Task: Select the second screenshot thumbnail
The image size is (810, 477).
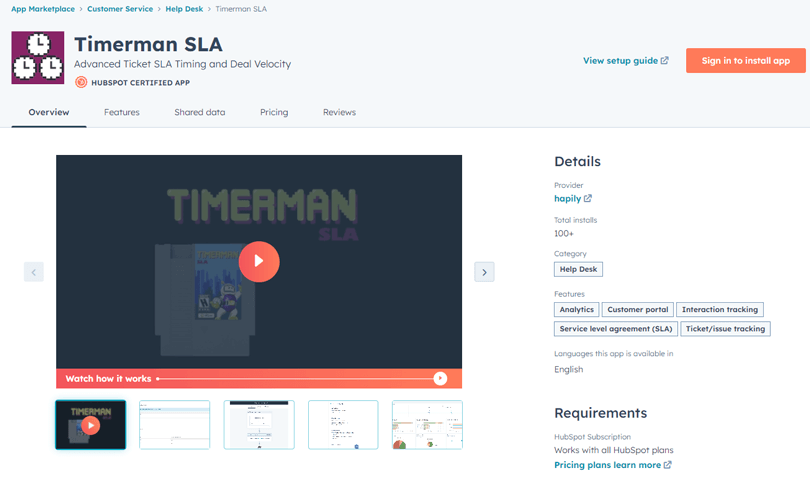Action: point(175,425)
